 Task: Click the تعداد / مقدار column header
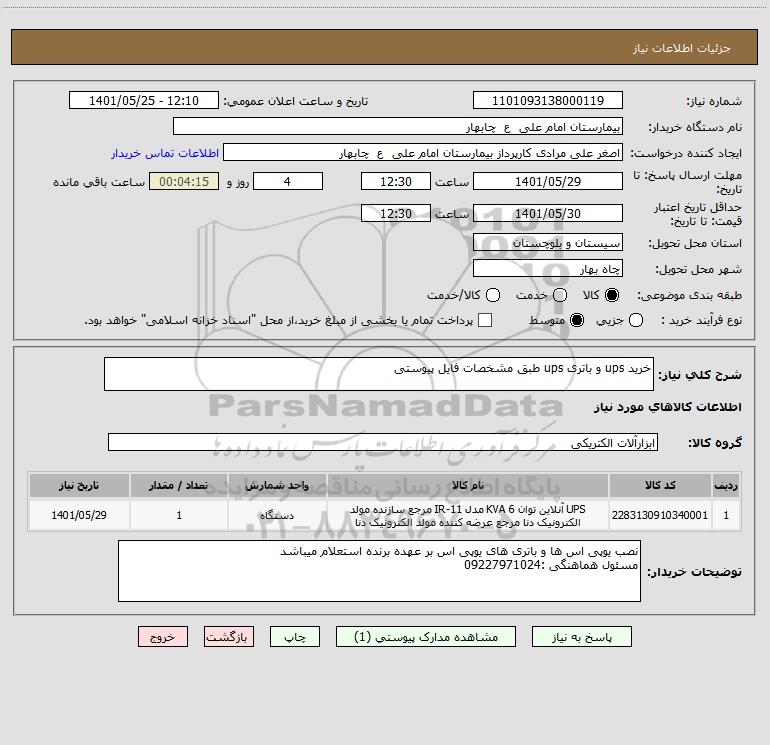[x=179, y=485]
